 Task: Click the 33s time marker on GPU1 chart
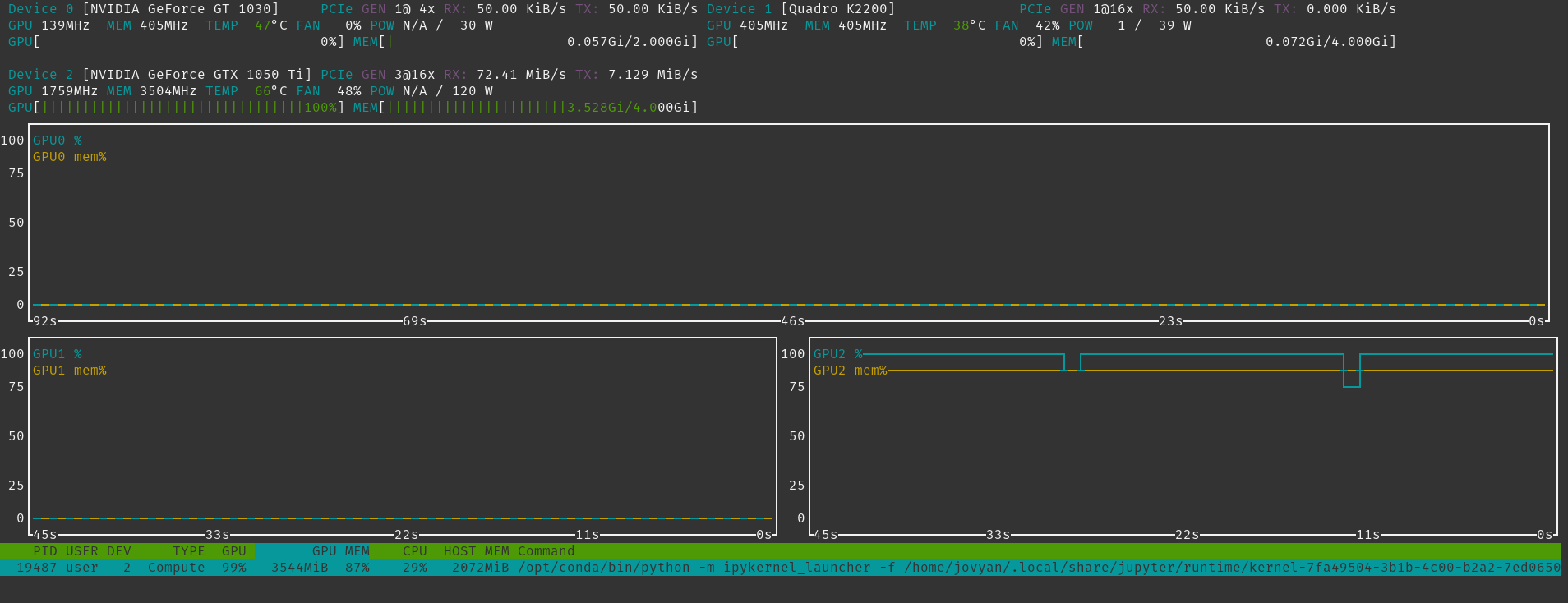click(218, 535)
